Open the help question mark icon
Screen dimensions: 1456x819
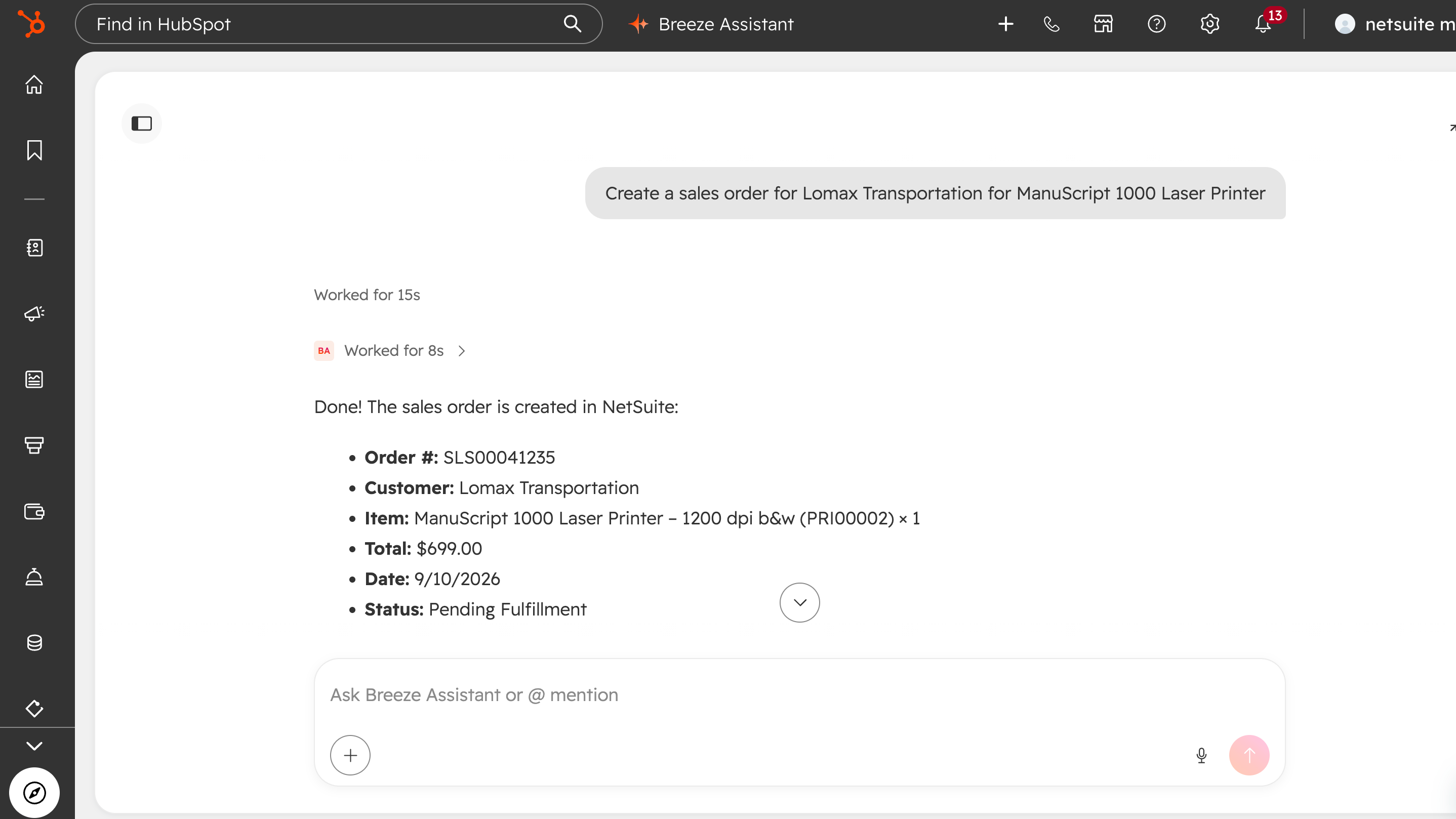pos(1156,24)
